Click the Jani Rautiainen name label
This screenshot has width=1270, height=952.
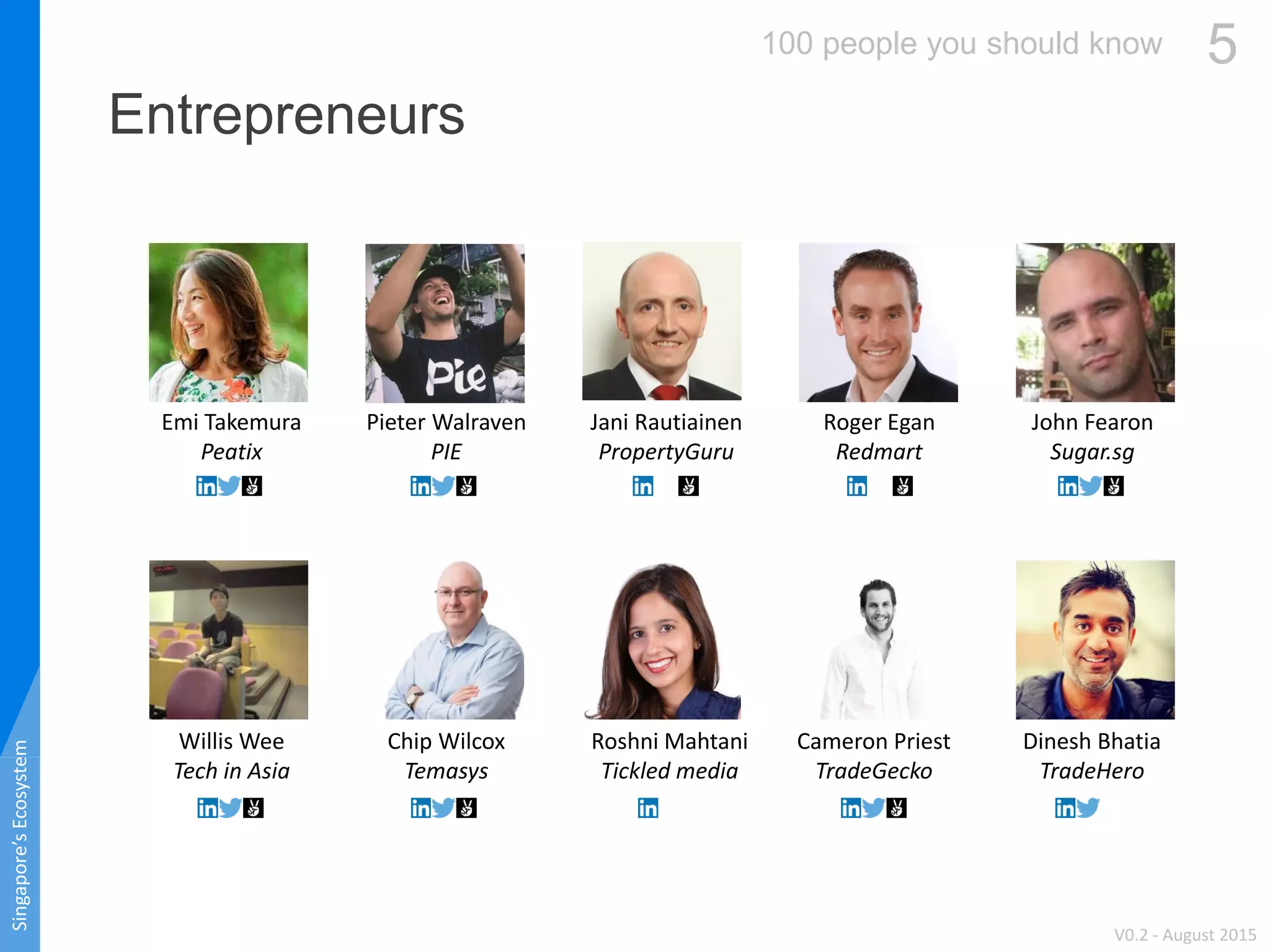tap(666, 423)
